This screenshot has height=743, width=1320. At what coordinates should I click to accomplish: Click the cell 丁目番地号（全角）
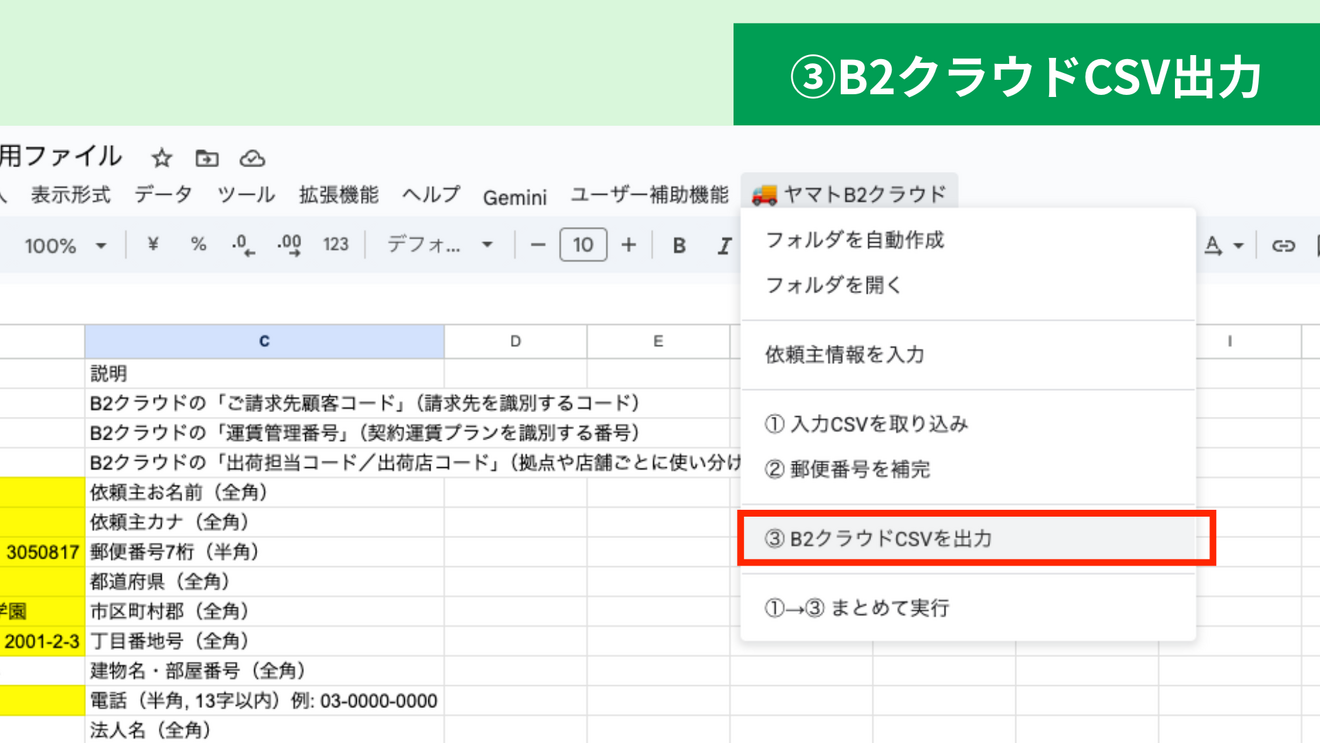(264, 641)
